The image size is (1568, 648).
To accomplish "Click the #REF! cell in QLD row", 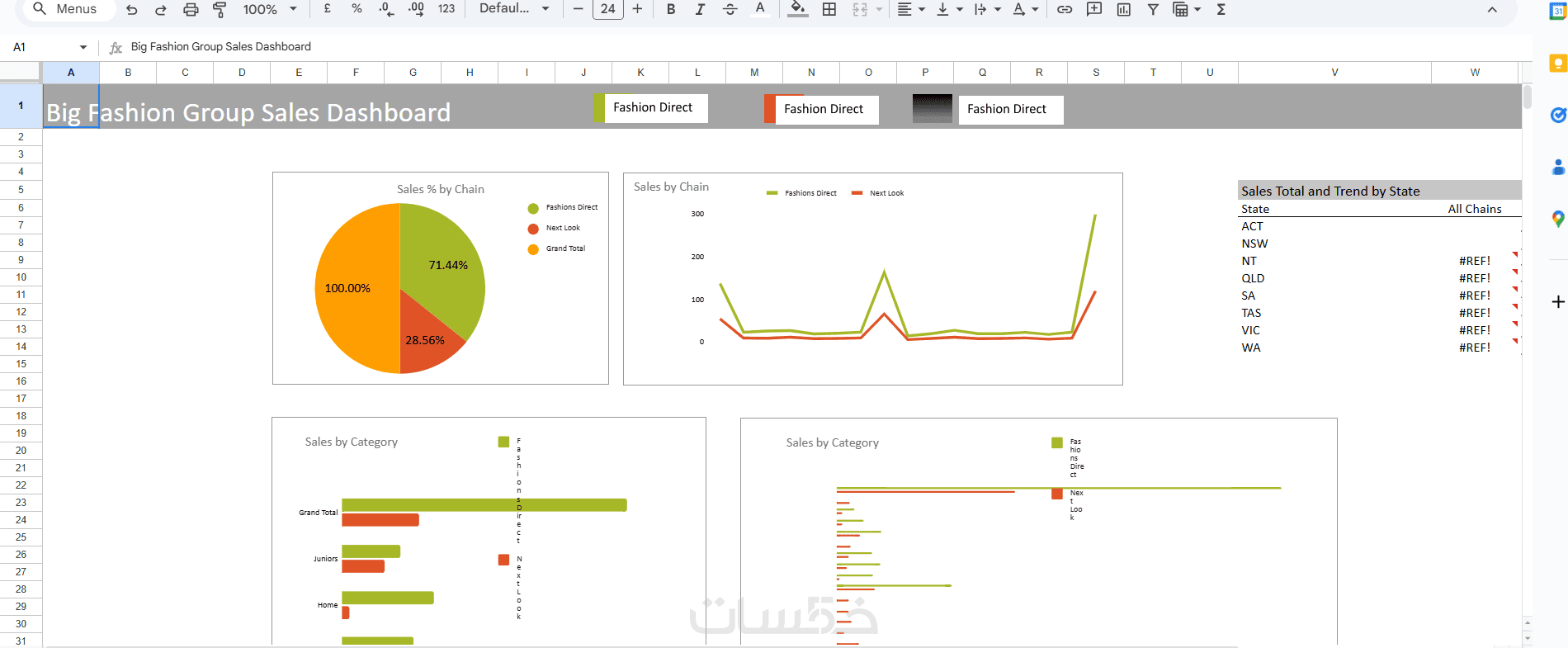I will pos(1475,278).
